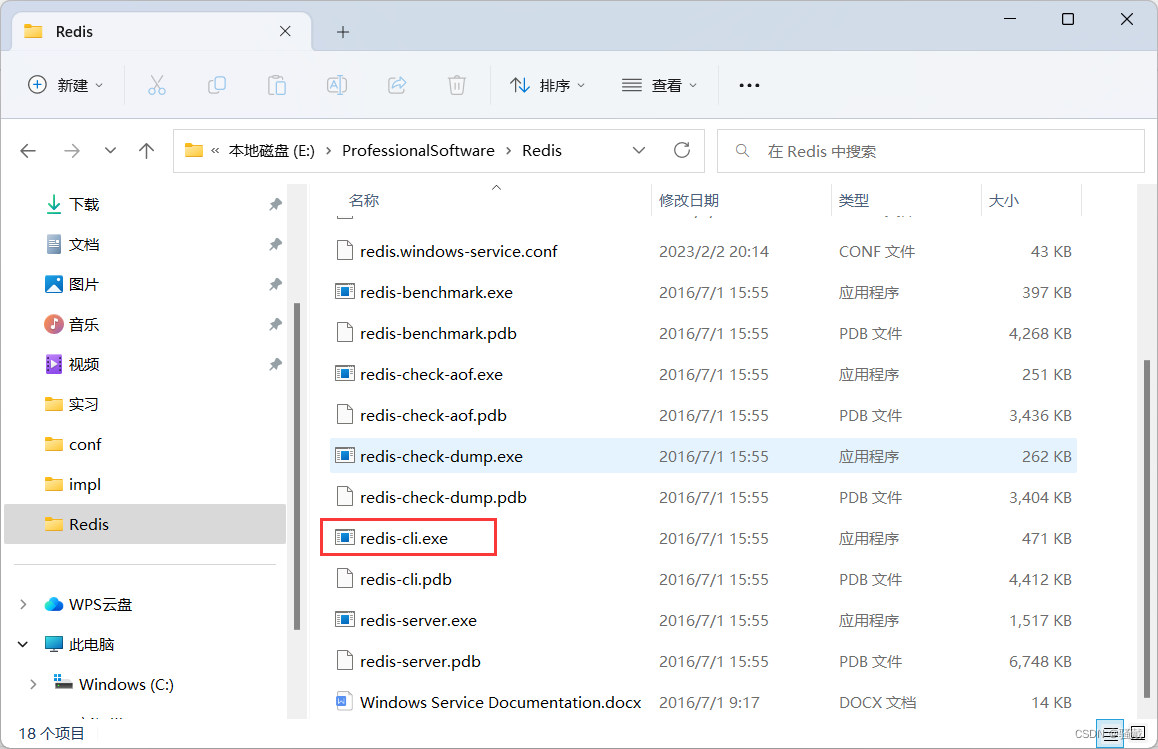Click the Cut scissors icon in toolbar
This screenshot has width=1158, height=749.
pyautogui.click(x=157, y=85)
